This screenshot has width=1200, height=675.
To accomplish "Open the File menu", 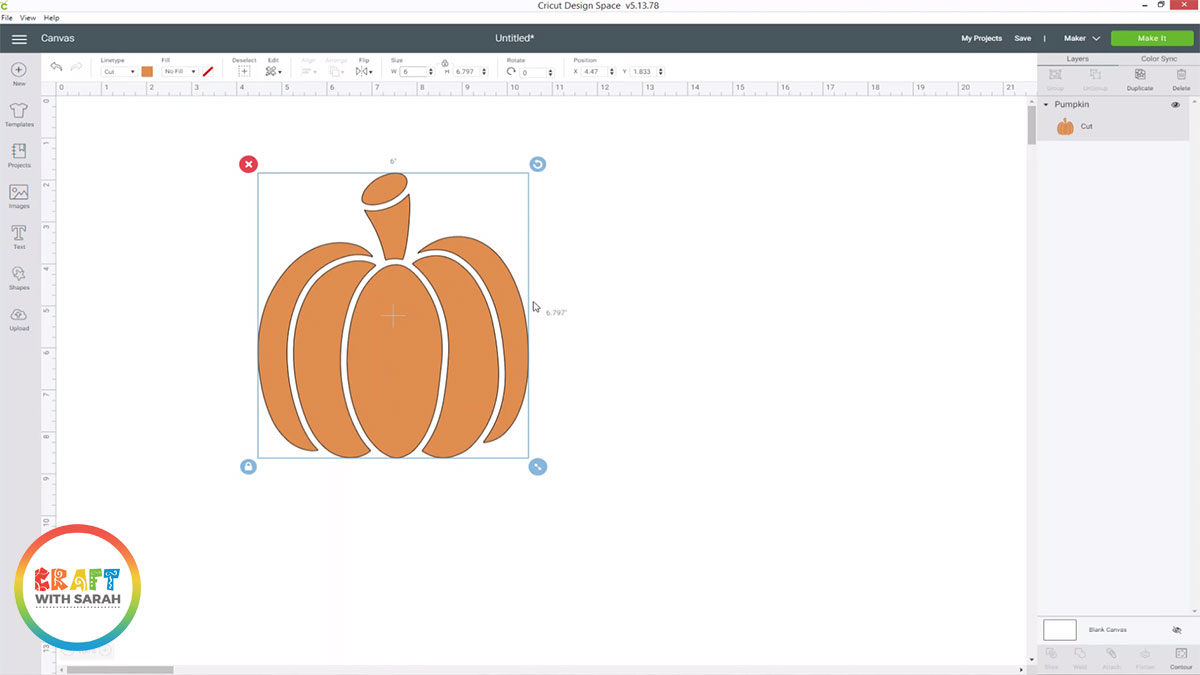I will click(7, 18).
